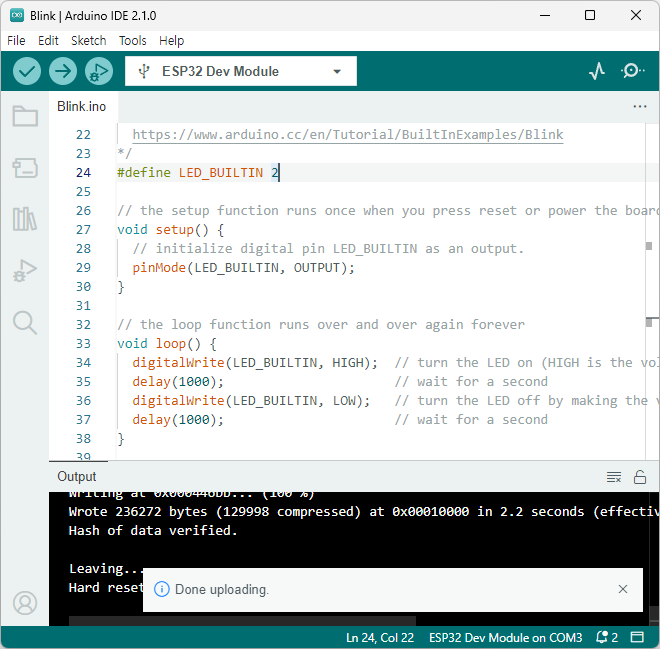This screenshot has height=649, width=660.
Task: Click the setup function comment on line 26
Action: click(387, 210)
